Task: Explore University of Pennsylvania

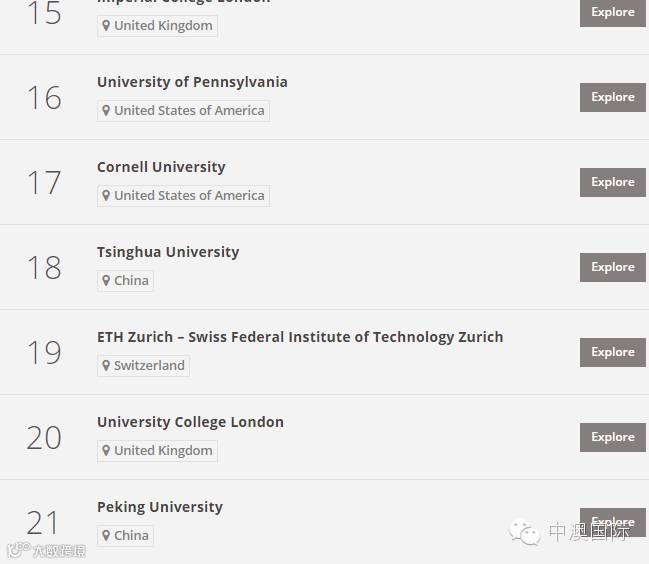Action: click(613, 98)
